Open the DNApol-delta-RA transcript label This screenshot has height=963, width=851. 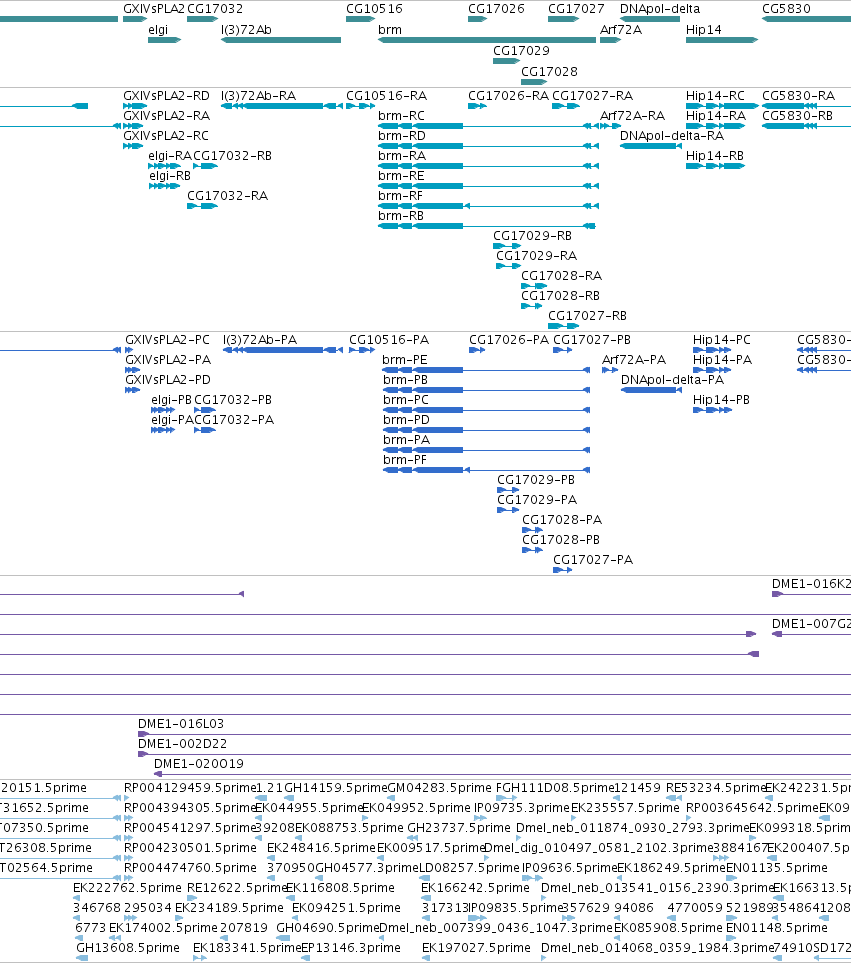click(672, 136)
